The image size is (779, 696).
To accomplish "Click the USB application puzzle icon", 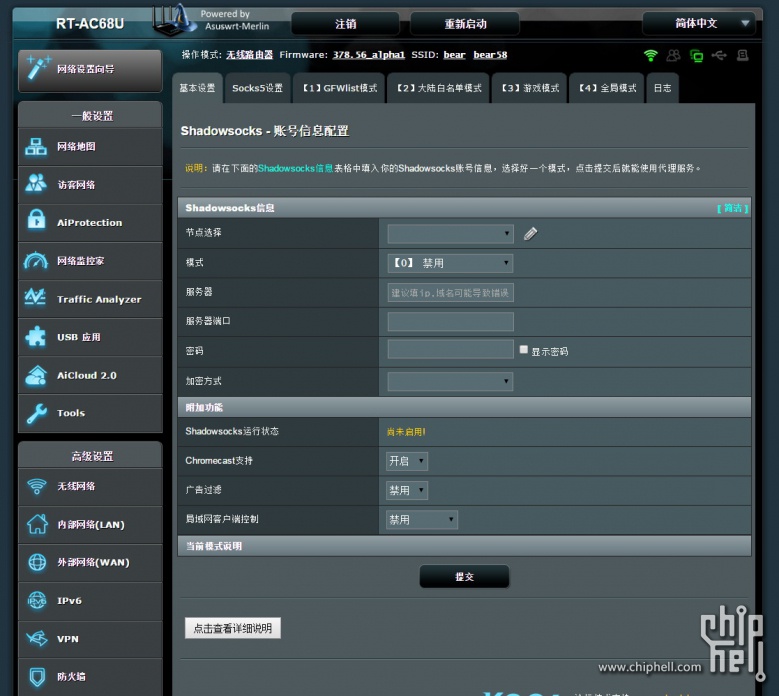I will [36, 337].
